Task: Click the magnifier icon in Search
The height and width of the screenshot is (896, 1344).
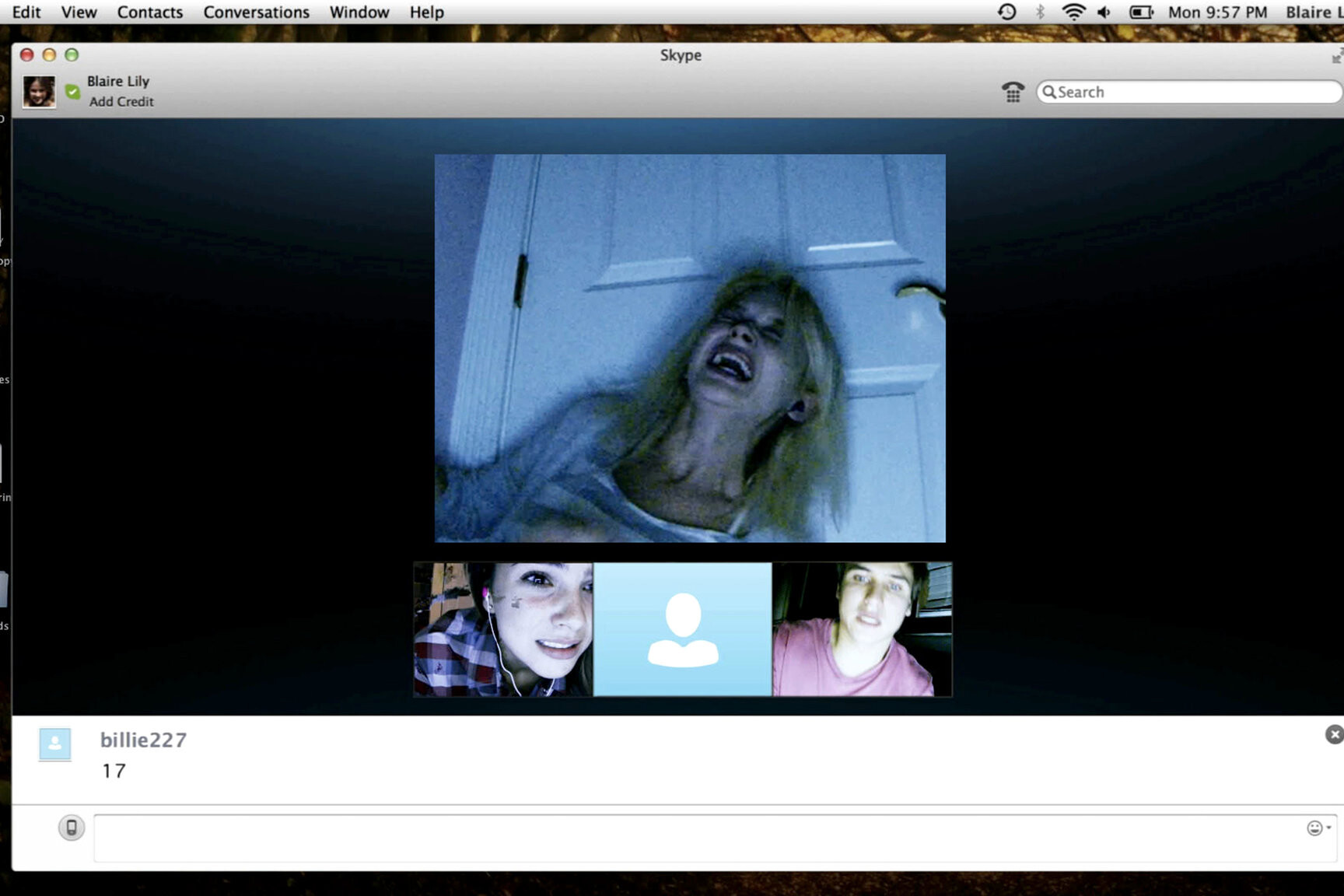Action: pyautogui.click(x=1049, y=92)
